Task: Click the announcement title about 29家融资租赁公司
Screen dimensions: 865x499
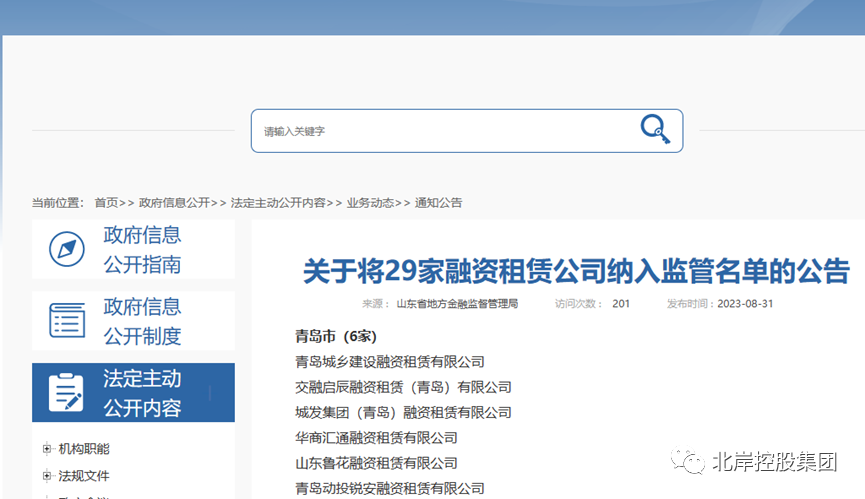Action: click(x=576, y=271)
